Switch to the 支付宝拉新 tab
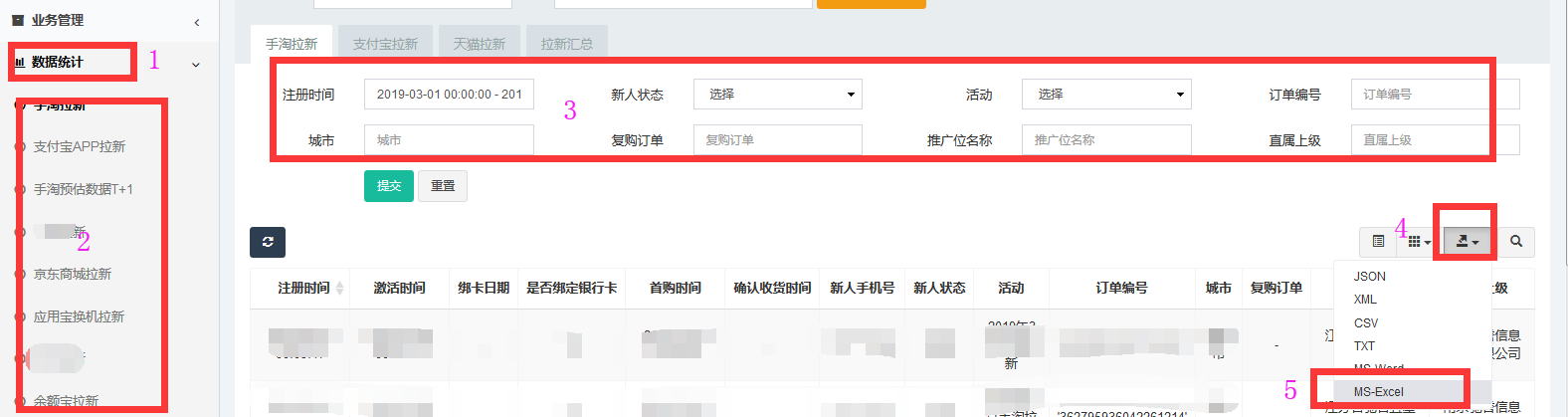 pos(385,44)
